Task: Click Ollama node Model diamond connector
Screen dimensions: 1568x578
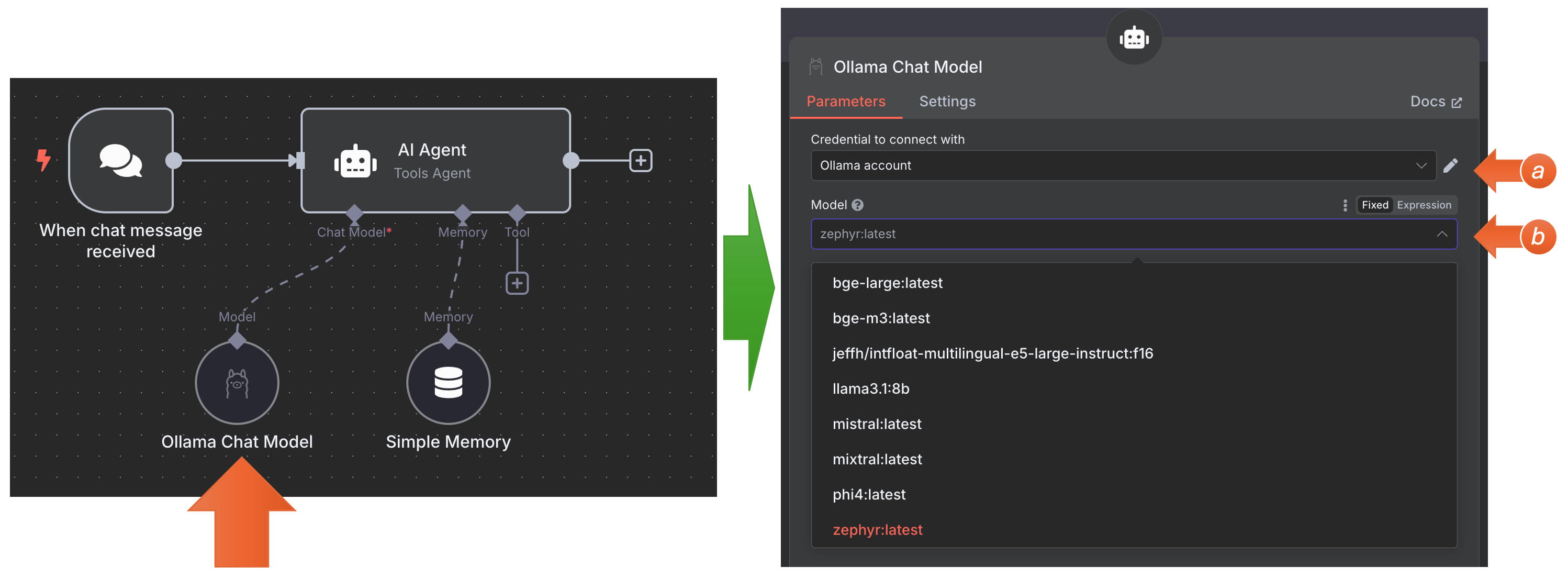Action: click(237, 340)
